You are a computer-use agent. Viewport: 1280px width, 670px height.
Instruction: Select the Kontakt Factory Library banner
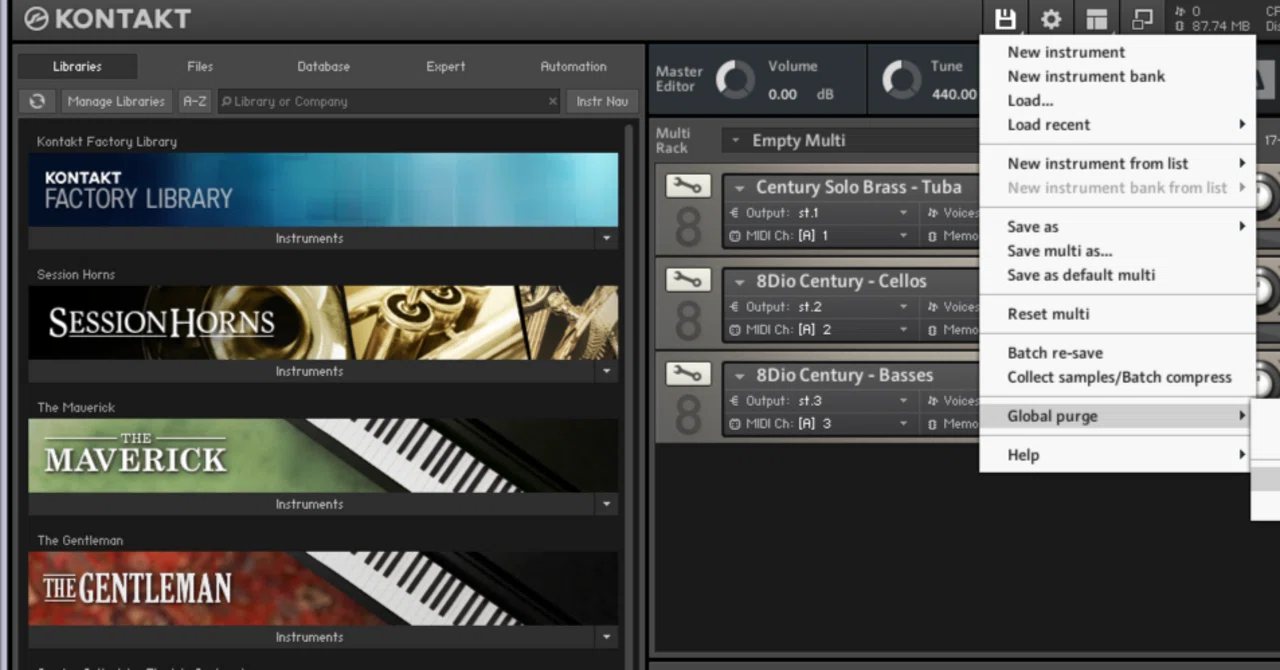tap(323, 190)
